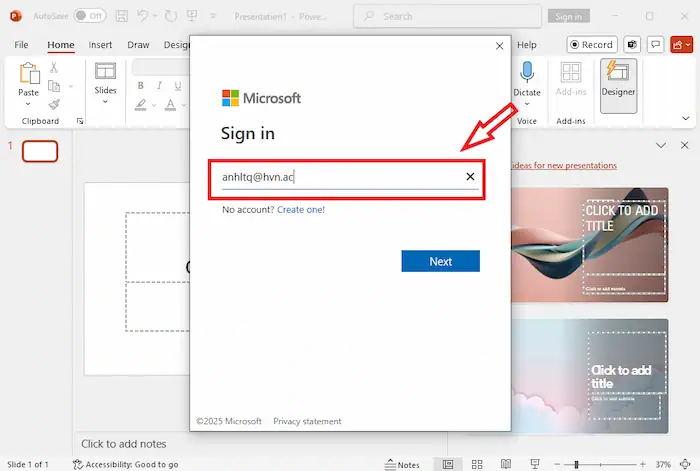
Task: Expand the Paste options dropdown
Action: [28, 104]
